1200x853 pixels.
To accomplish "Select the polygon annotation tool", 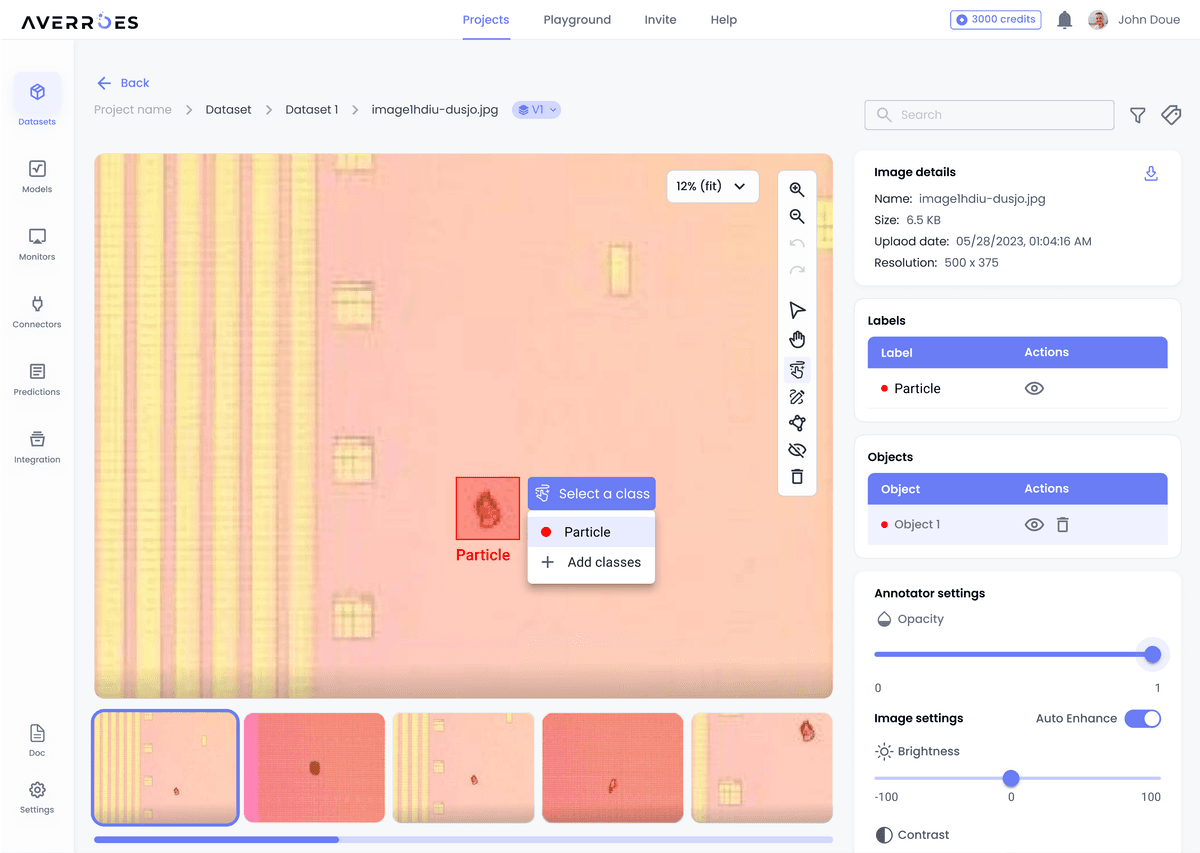I will [797, 423].
